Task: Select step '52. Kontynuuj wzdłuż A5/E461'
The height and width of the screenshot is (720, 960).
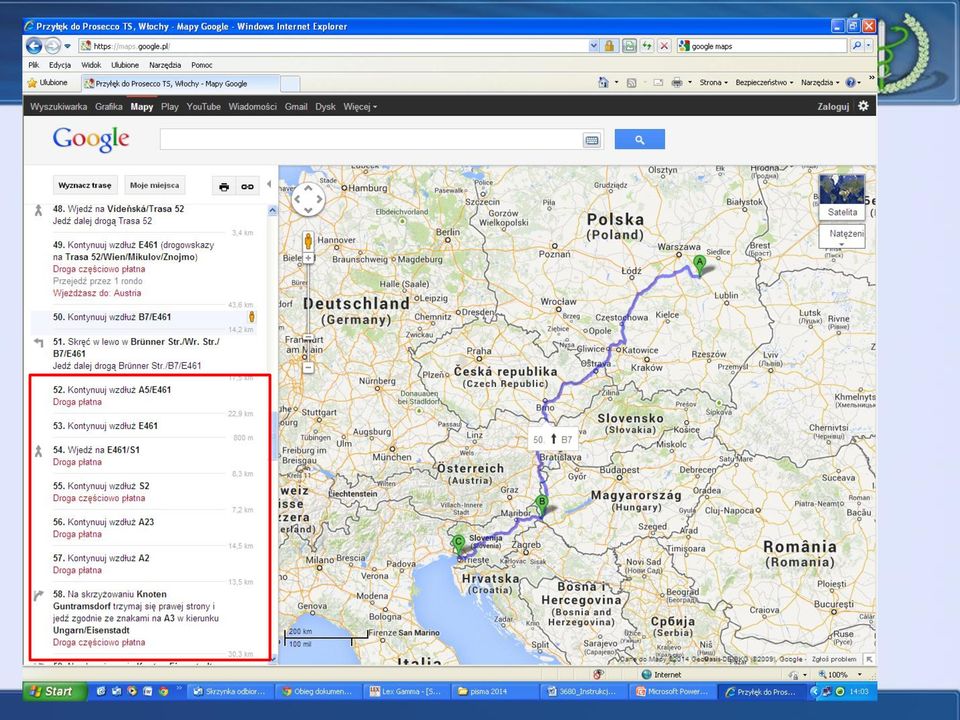Action: 111,389
